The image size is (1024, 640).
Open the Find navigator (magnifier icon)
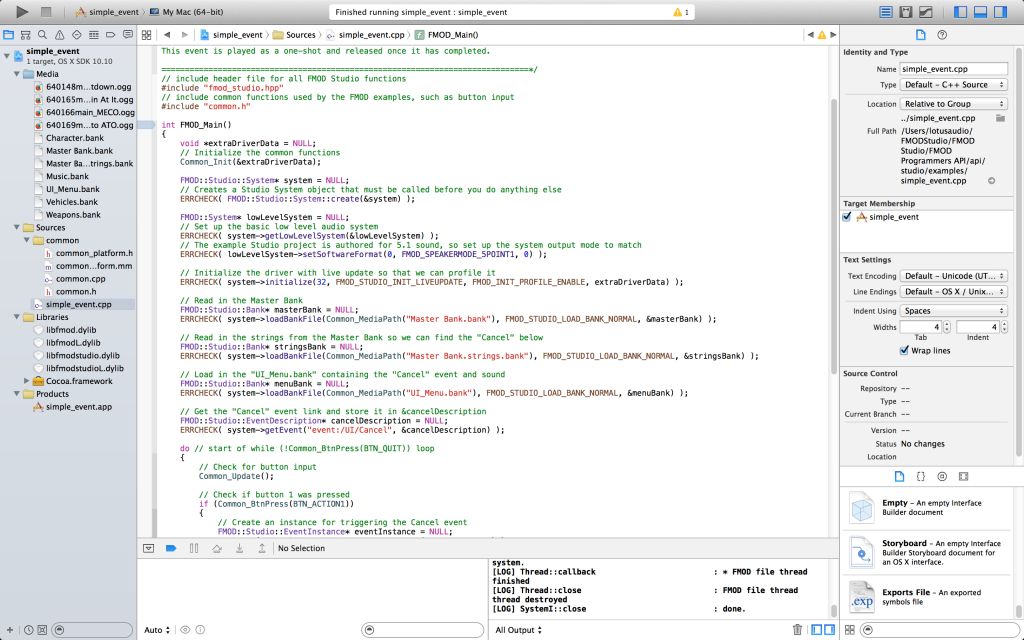coord(44,35)
